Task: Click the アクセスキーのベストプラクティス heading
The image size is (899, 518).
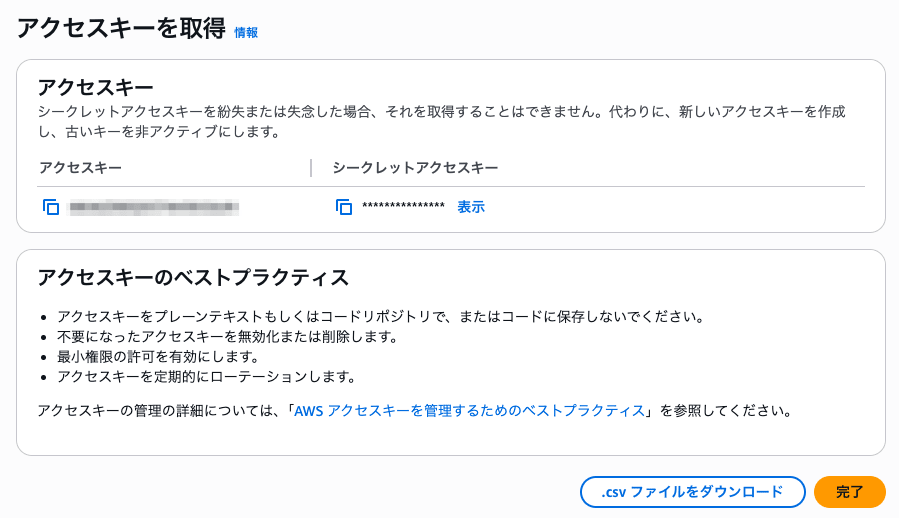Action: tap(193, 277)
